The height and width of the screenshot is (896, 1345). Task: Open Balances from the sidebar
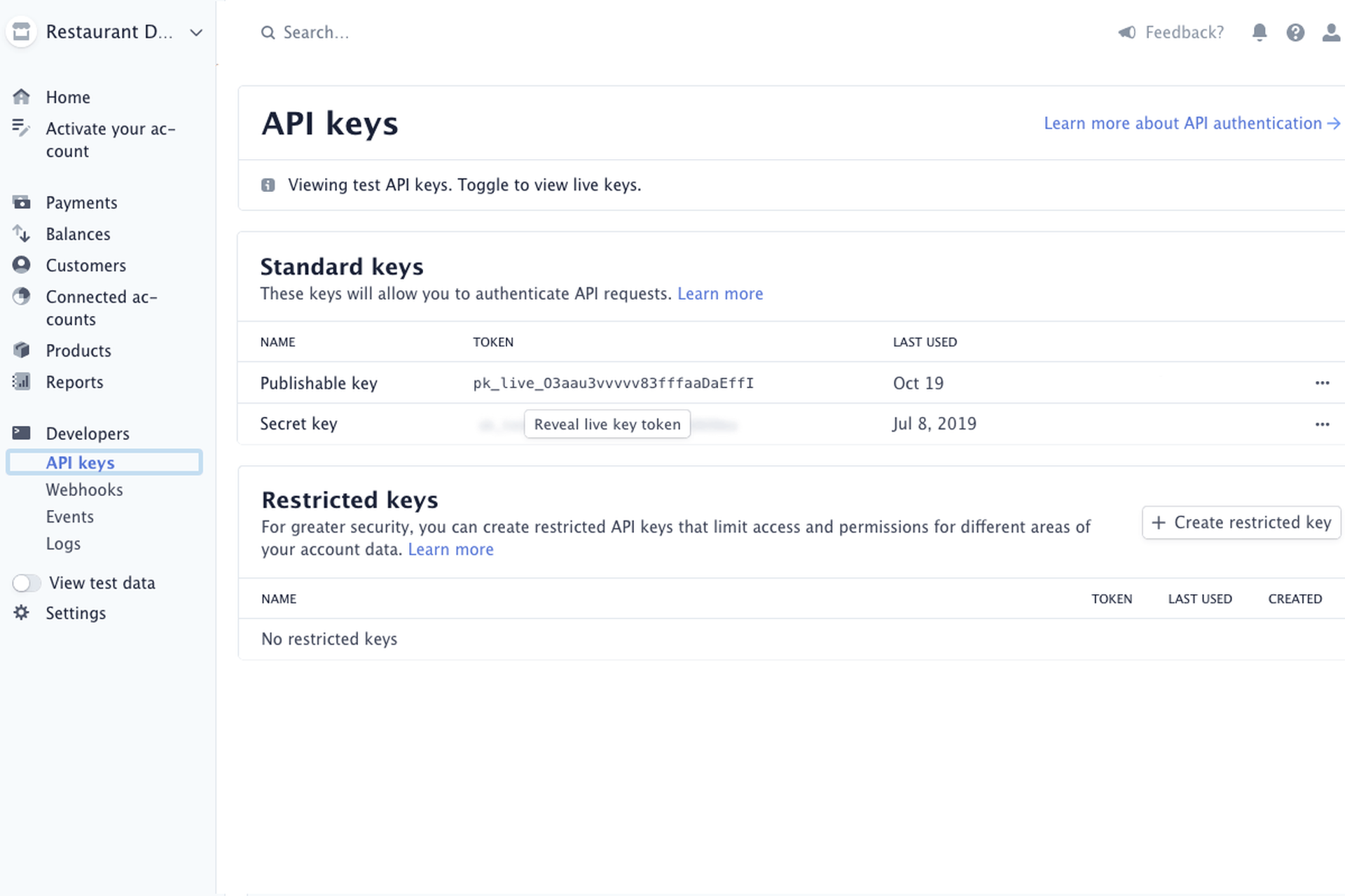(78, 233)
